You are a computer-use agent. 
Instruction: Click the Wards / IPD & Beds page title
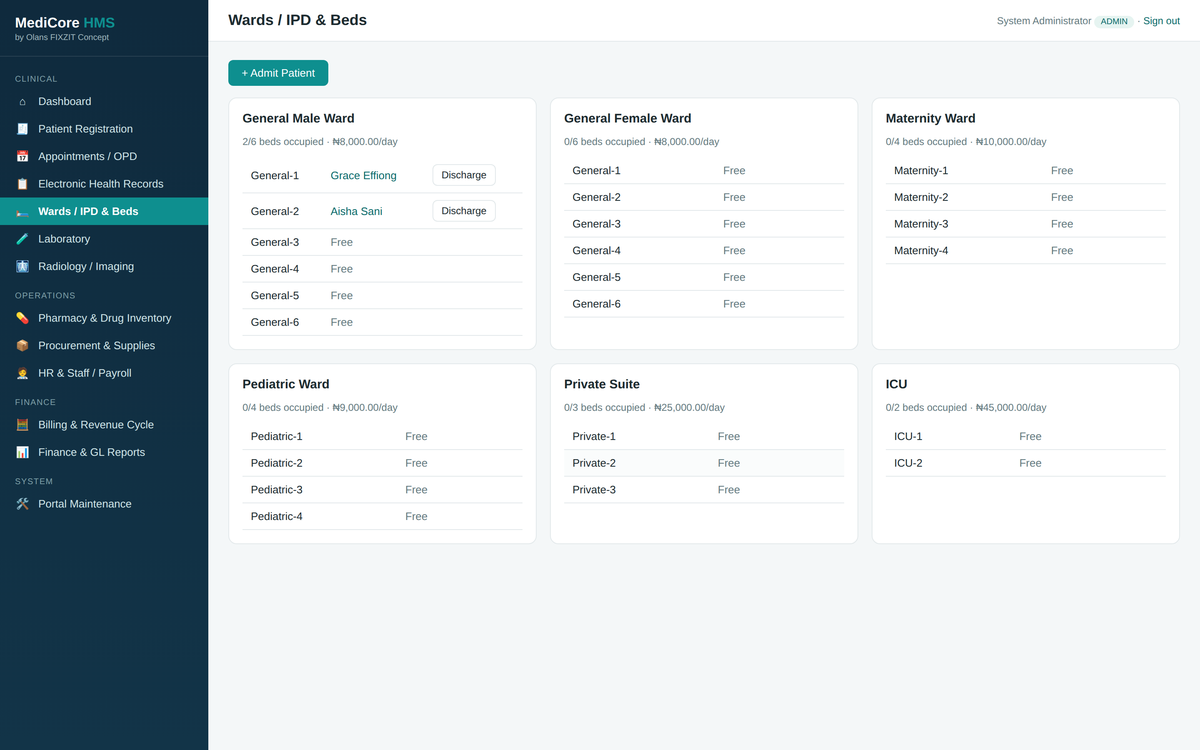[x=297, y=20]
